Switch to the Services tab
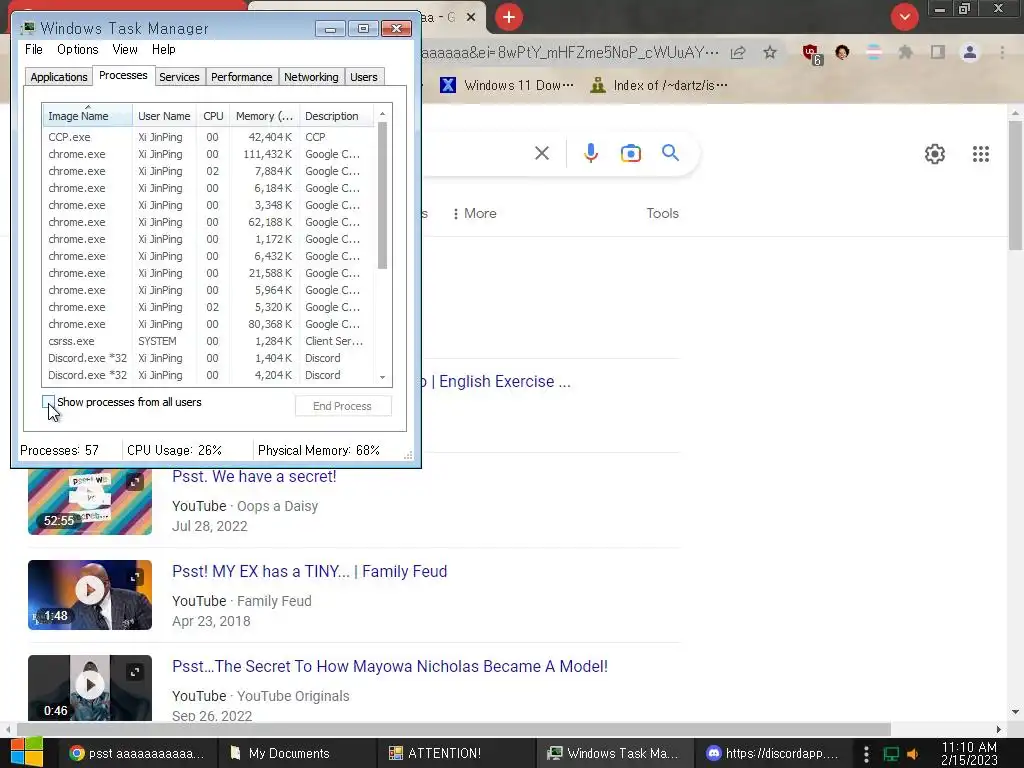The width and height of the screenshot is (1024, 768). (179, 77)
